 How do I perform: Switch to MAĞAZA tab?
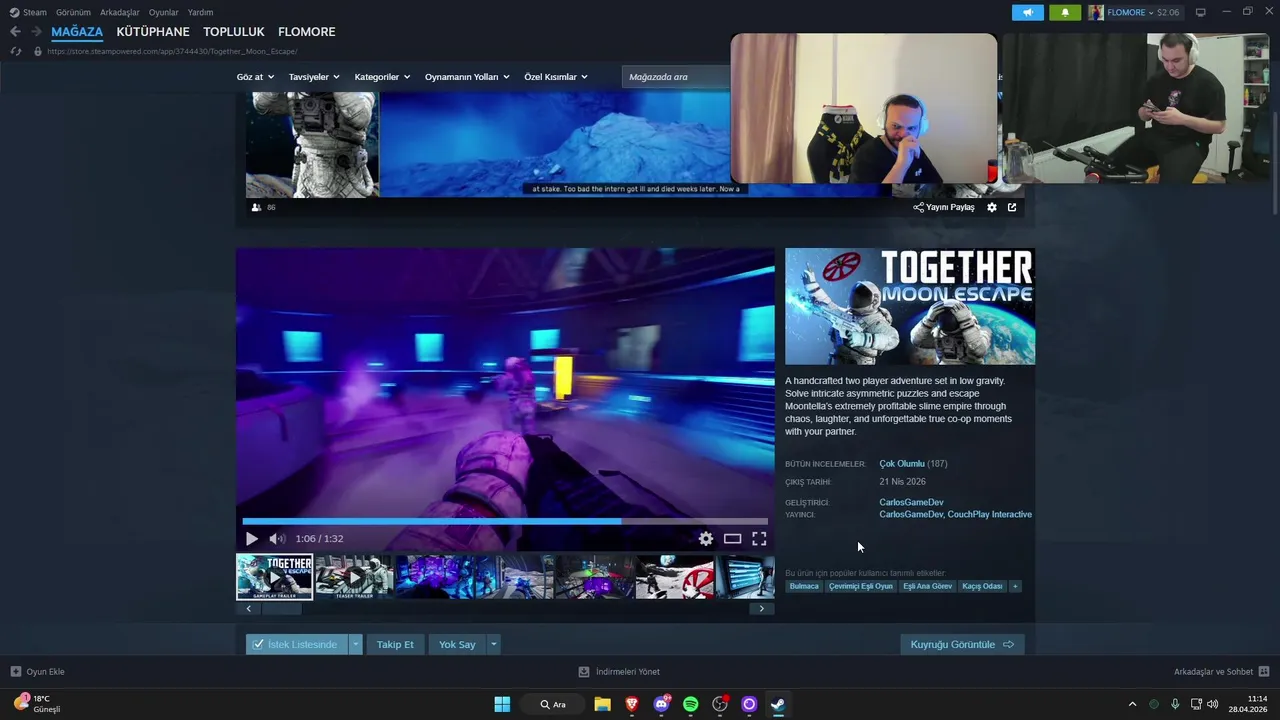(x=77, y=32)
